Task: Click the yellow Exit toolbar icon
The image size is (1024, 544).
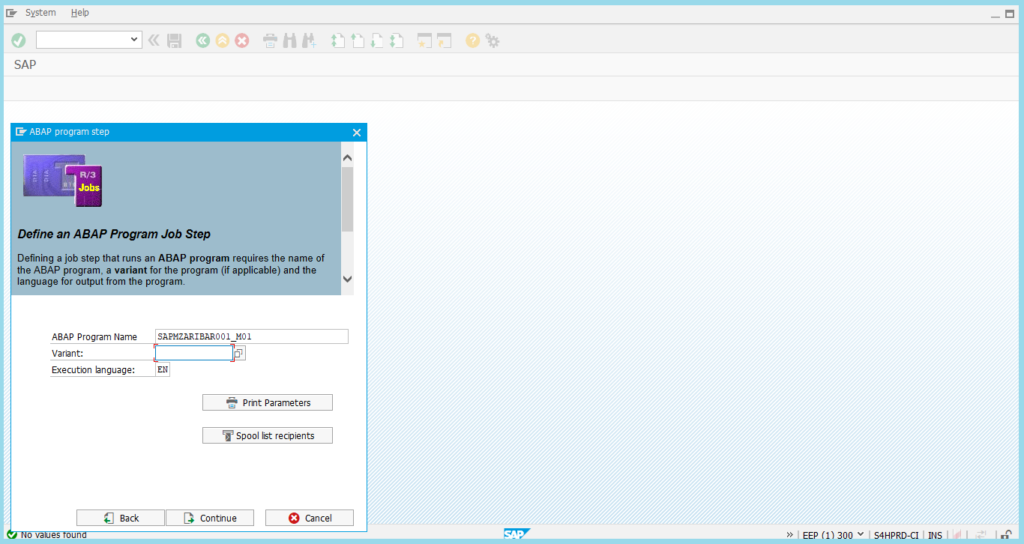Action: pyautogui.click(x=222, y=40)
